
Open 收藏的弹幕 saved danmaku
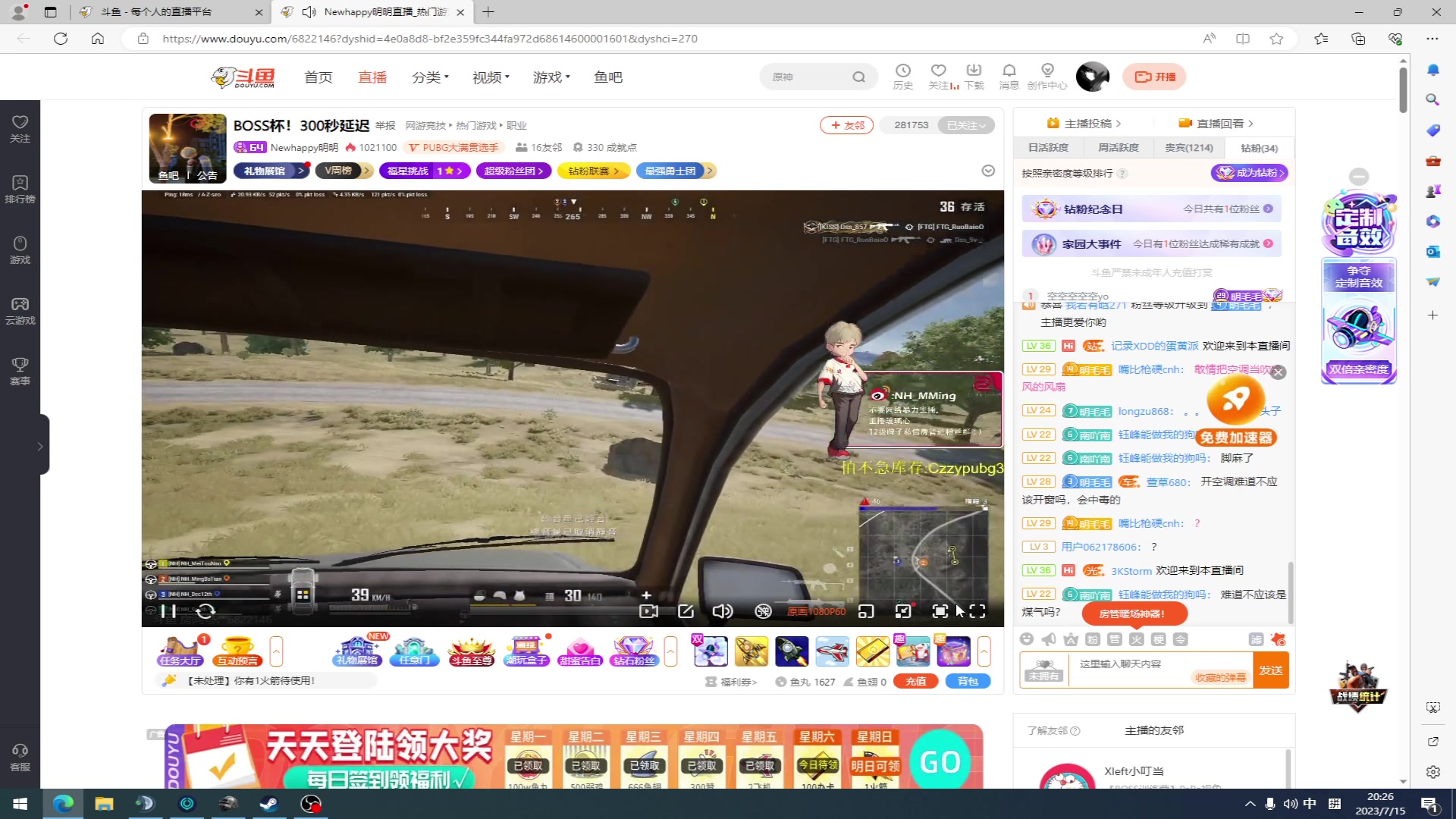click(x=1220, y=678)
